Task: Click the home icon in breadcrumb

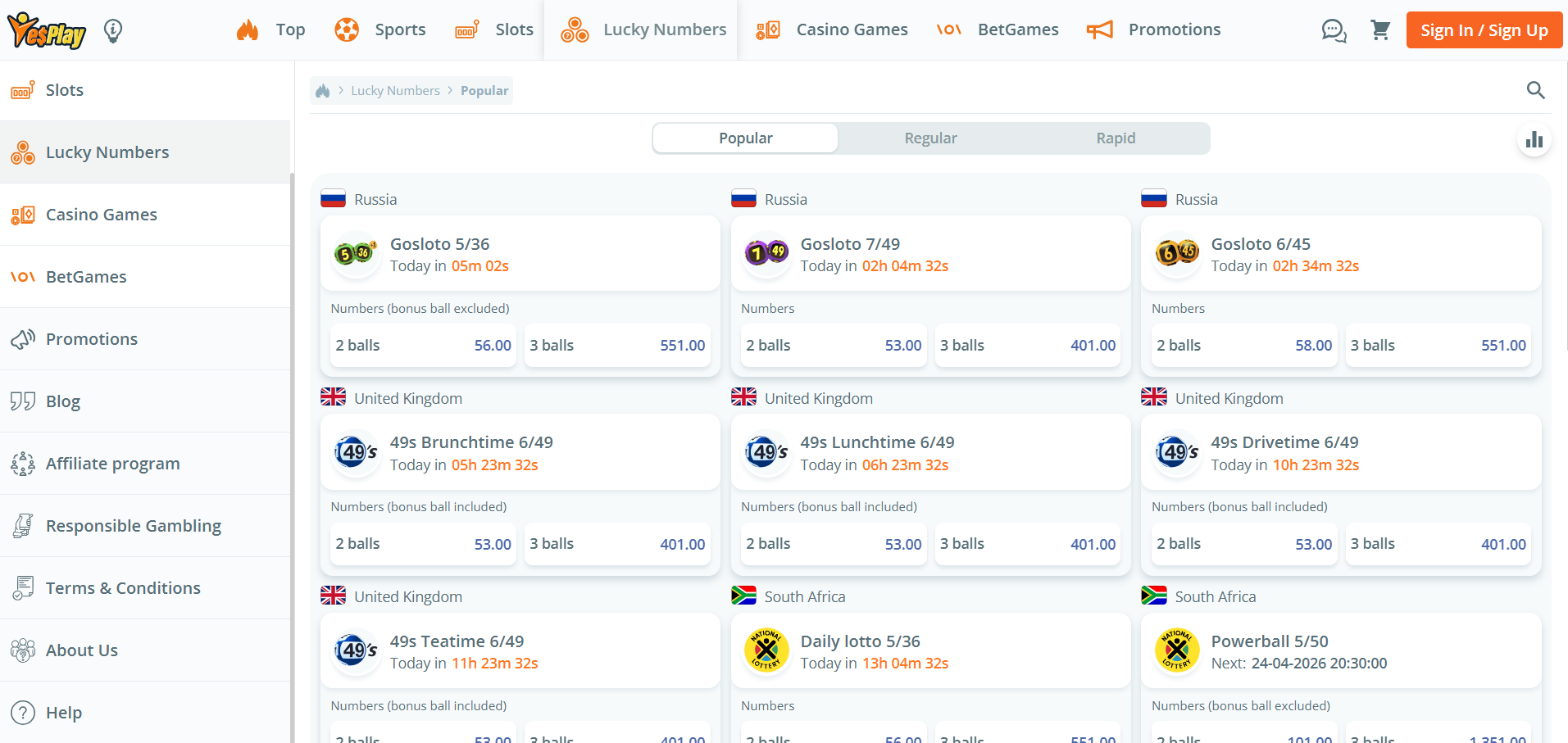Action: 323,91
